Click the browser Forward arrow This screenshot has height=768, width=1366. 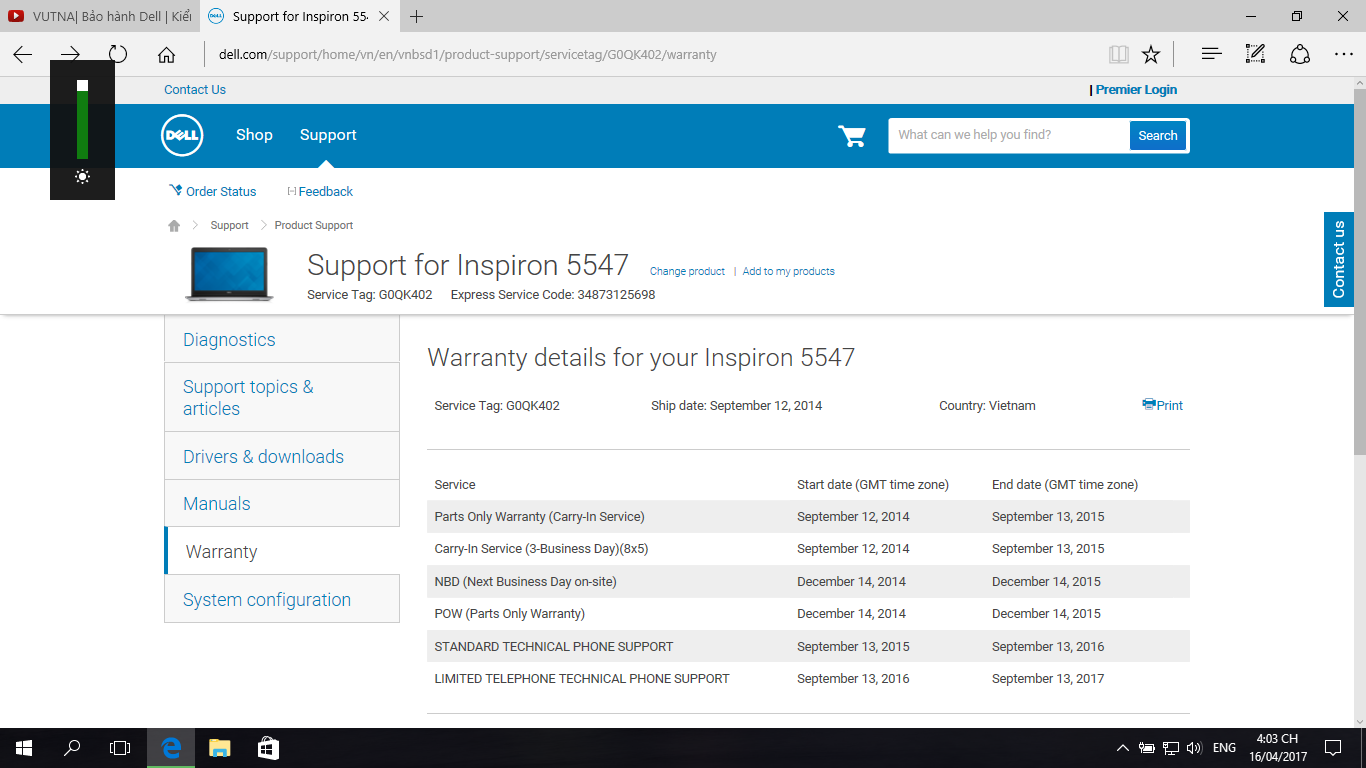tap(70, 54)
